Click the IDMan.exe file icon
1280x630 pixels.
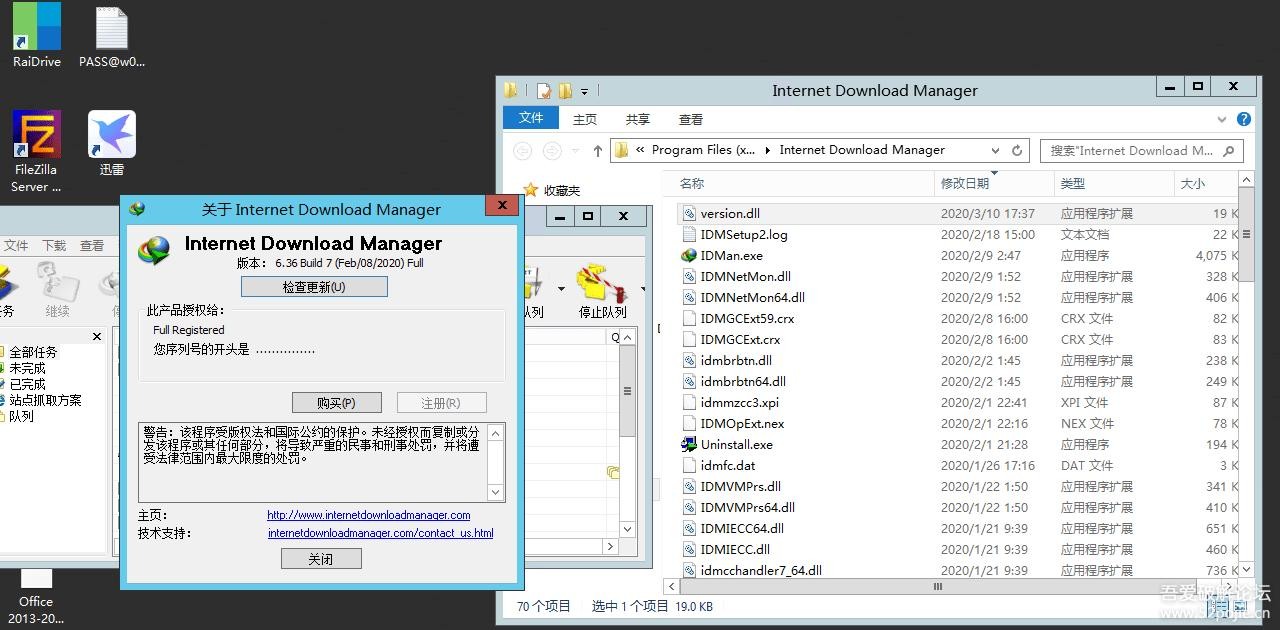[689, 255]
